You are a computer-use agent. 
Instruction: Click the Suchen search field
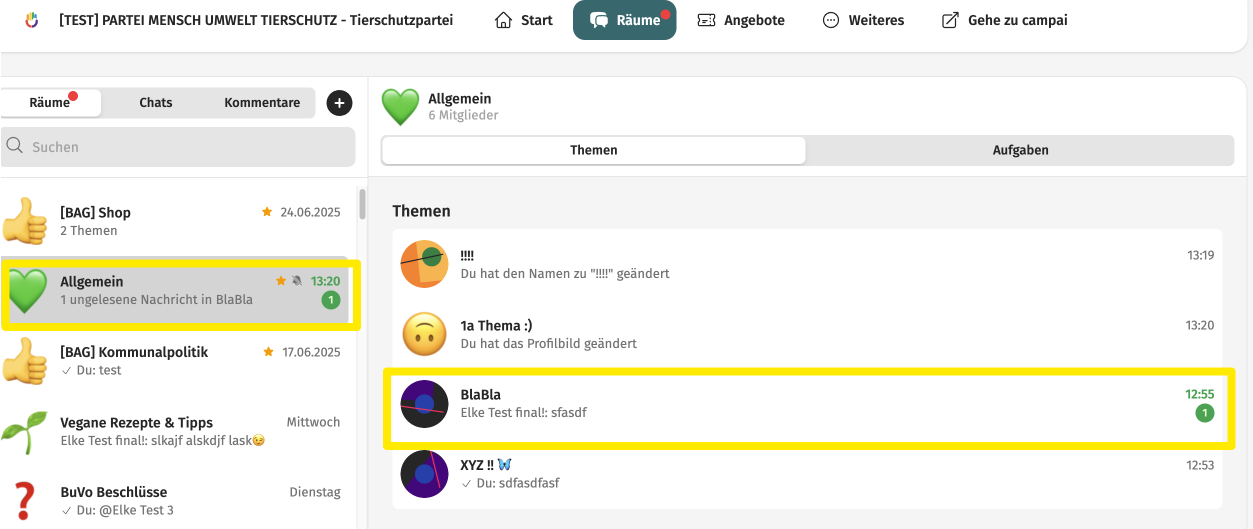click(x=178, y=146)
